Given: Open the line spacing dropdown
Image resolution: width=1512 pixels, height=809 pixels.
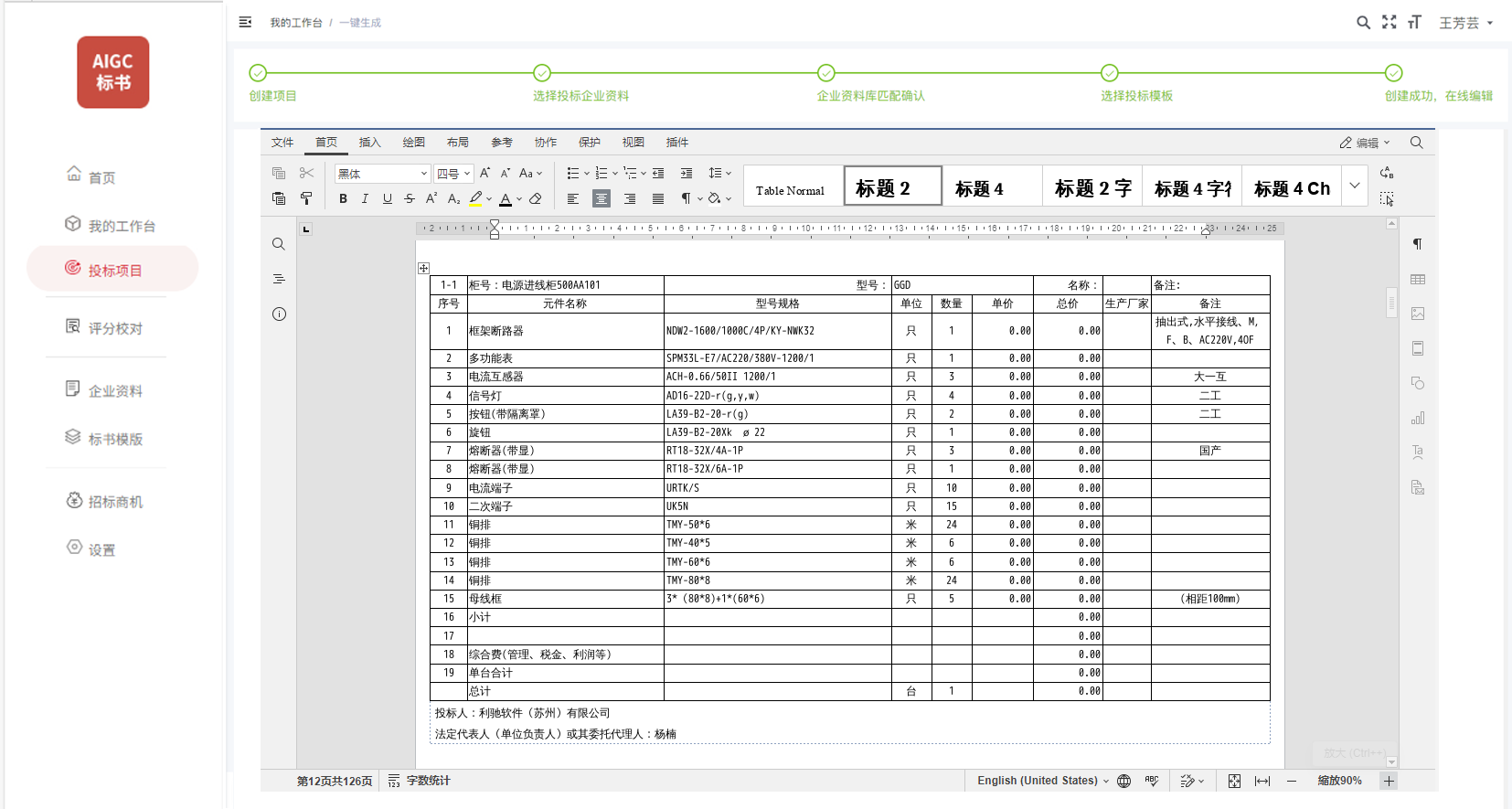Looking at the screenshot, I should pos(720,173).
